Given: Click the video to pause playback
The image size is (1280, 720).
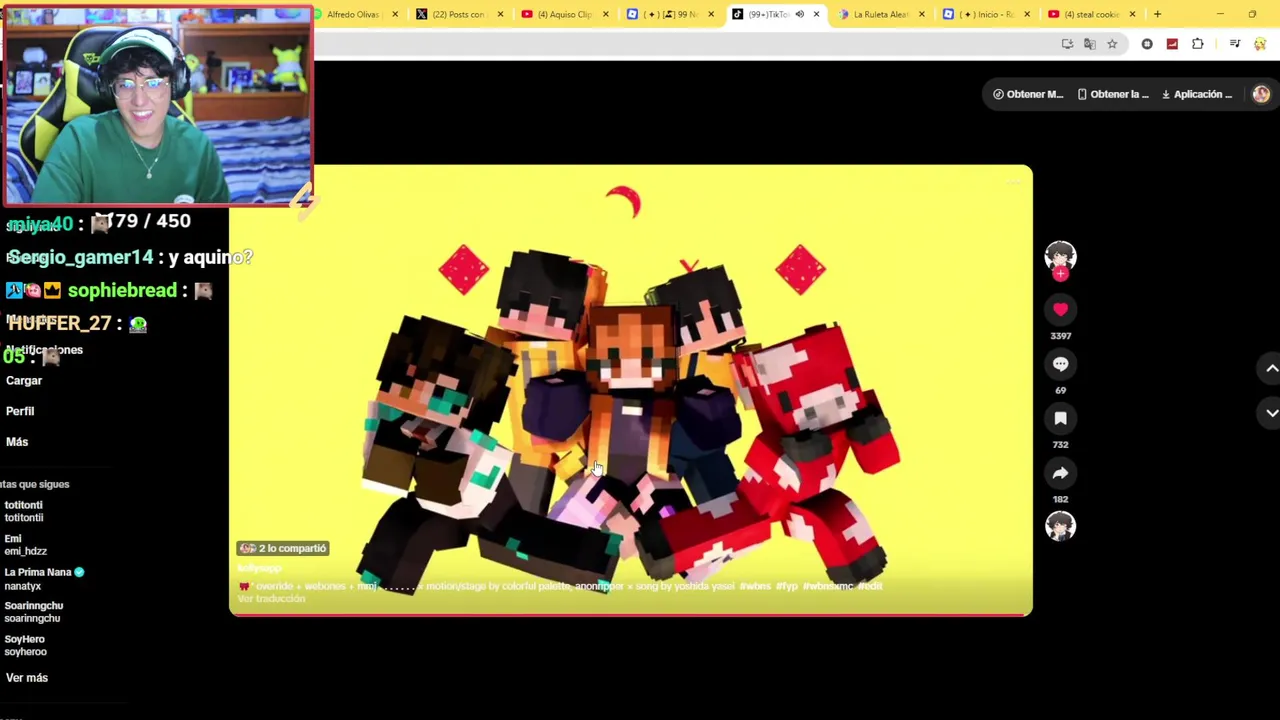Looking at the screenshot, I should pos(630,390).
